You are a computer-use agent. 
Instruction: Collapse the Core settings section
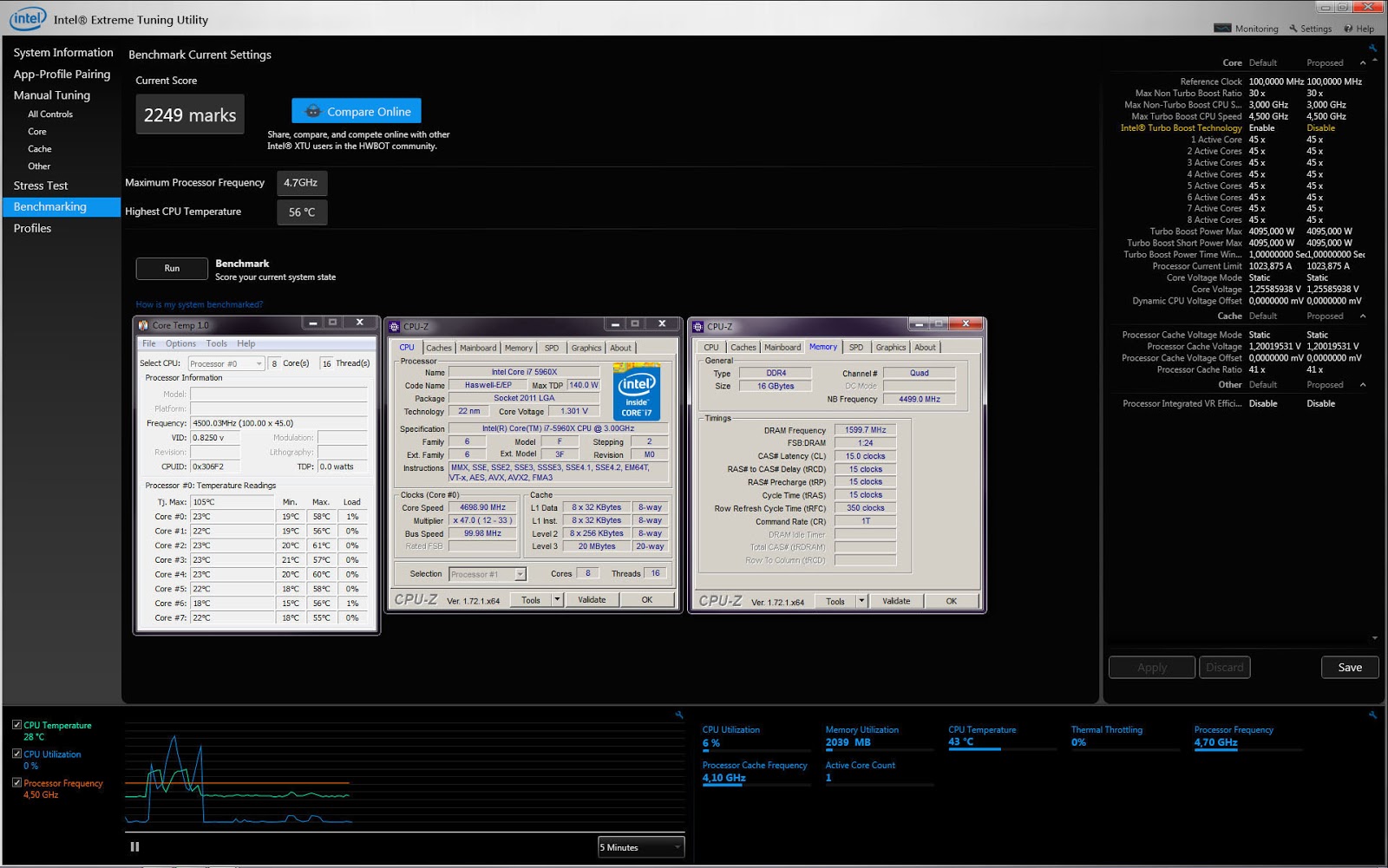(x=1363, y=62)
